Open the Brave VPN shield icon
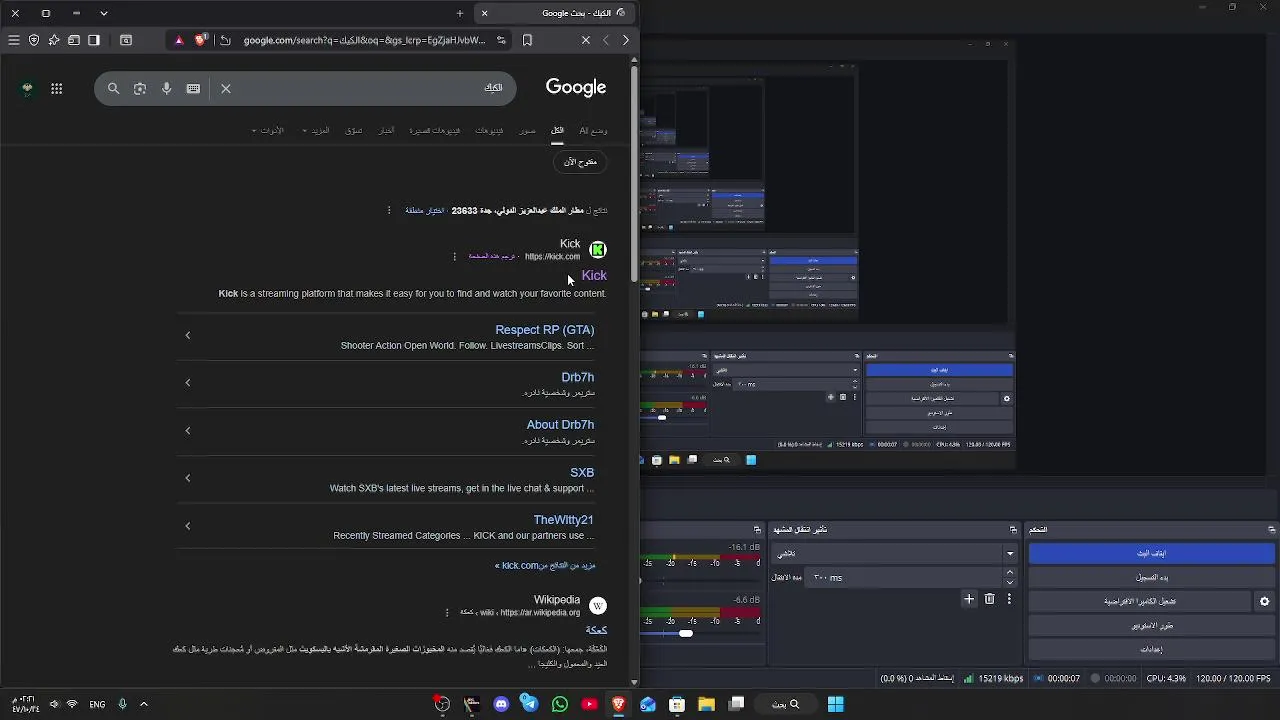 34,40
